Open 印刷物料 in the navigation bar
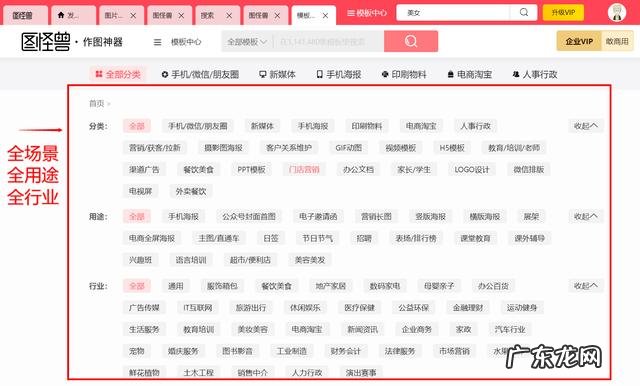The width and height of the screenshot is (640, 386). (x=404, y=74)
